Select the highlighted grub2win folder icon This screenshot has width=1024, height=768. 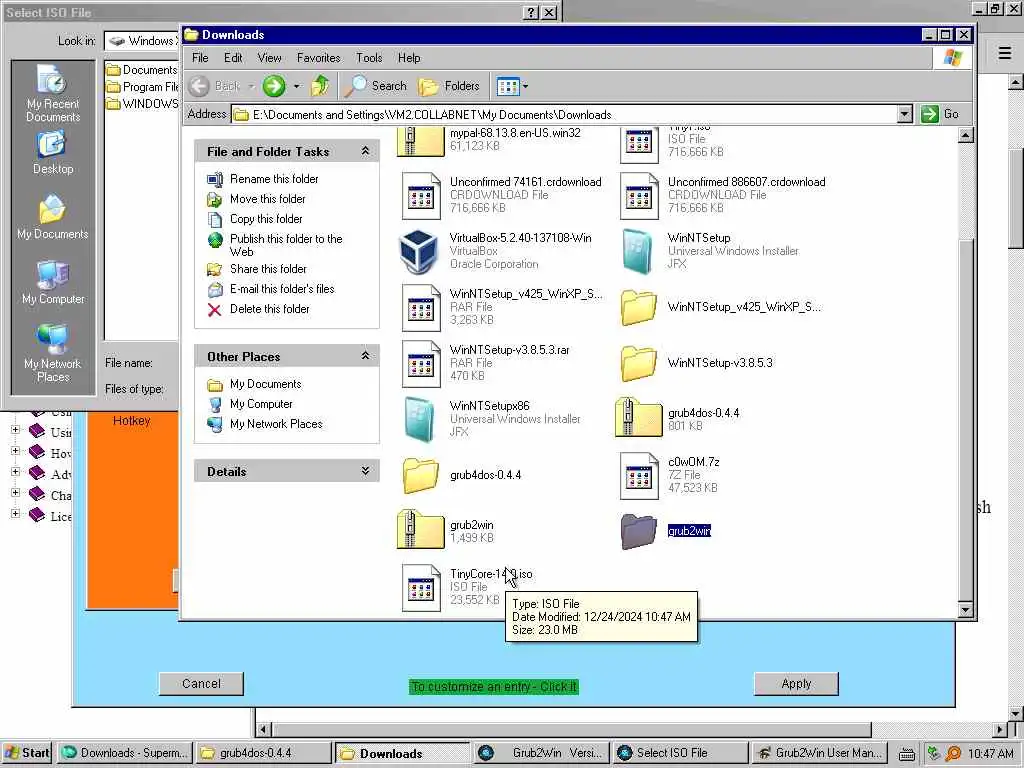click(639, 530)
